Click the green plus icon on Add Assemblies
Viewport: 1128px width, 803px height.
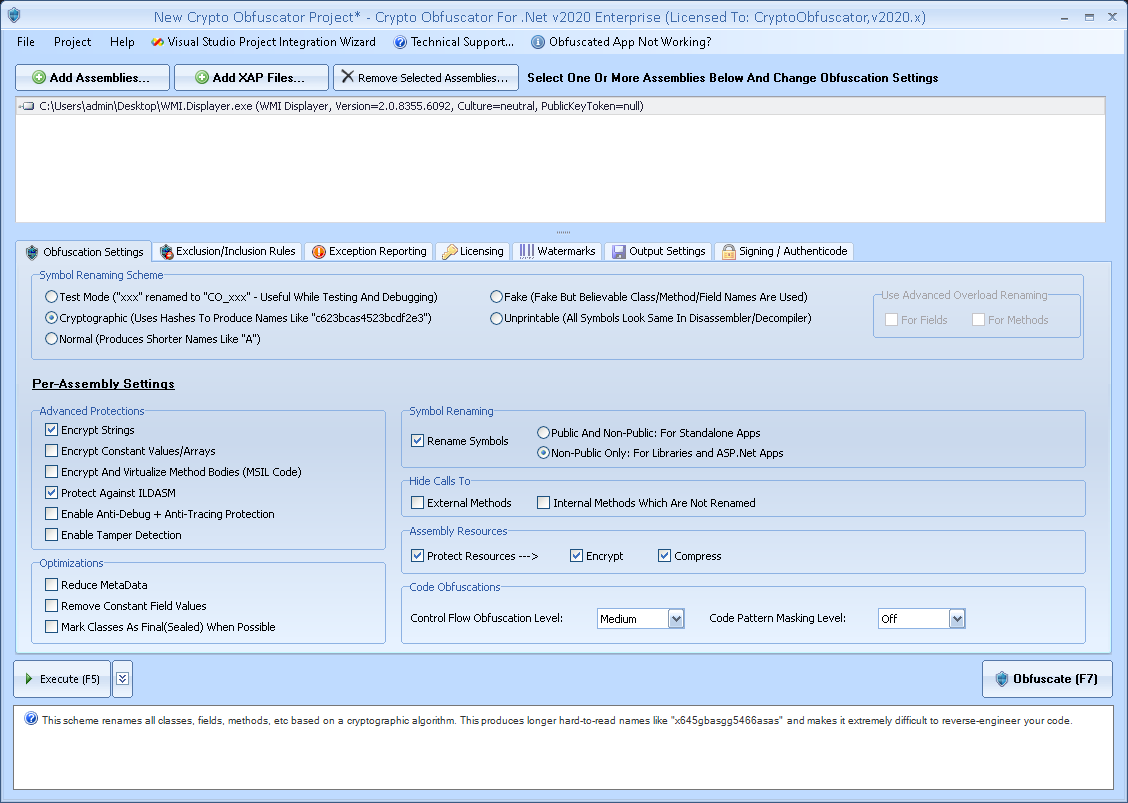tap(39, 78)
